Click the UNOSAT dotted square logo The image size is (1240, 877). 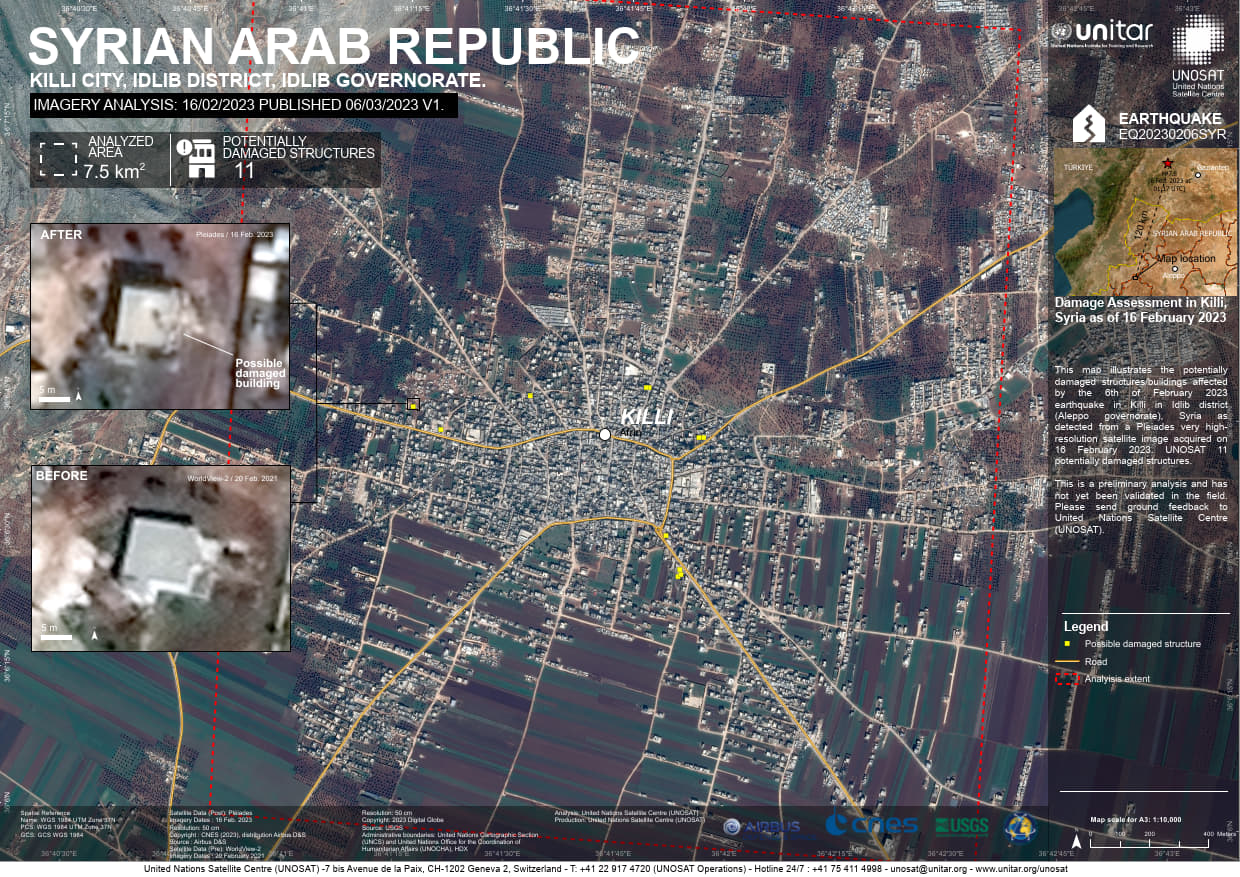coord(1197,41)
